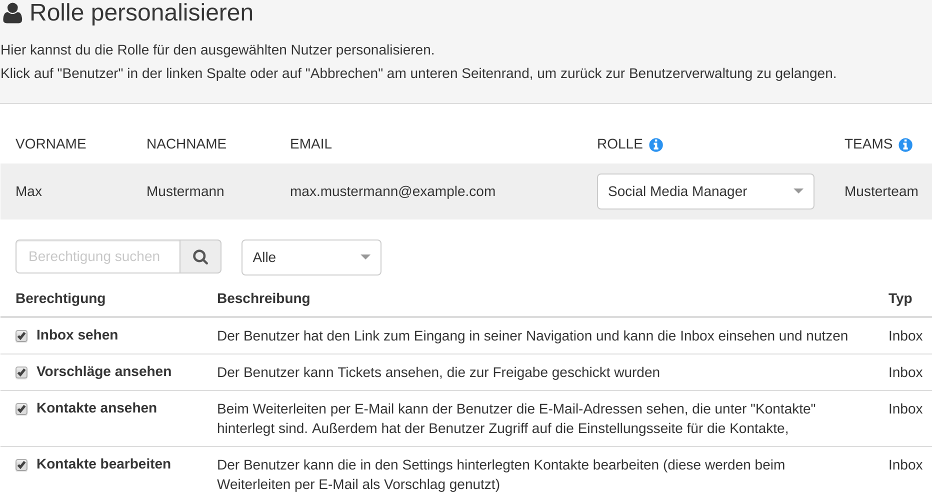Click the Musterteam team entry
Screen dimensions: 932x493
pos(880,191)
